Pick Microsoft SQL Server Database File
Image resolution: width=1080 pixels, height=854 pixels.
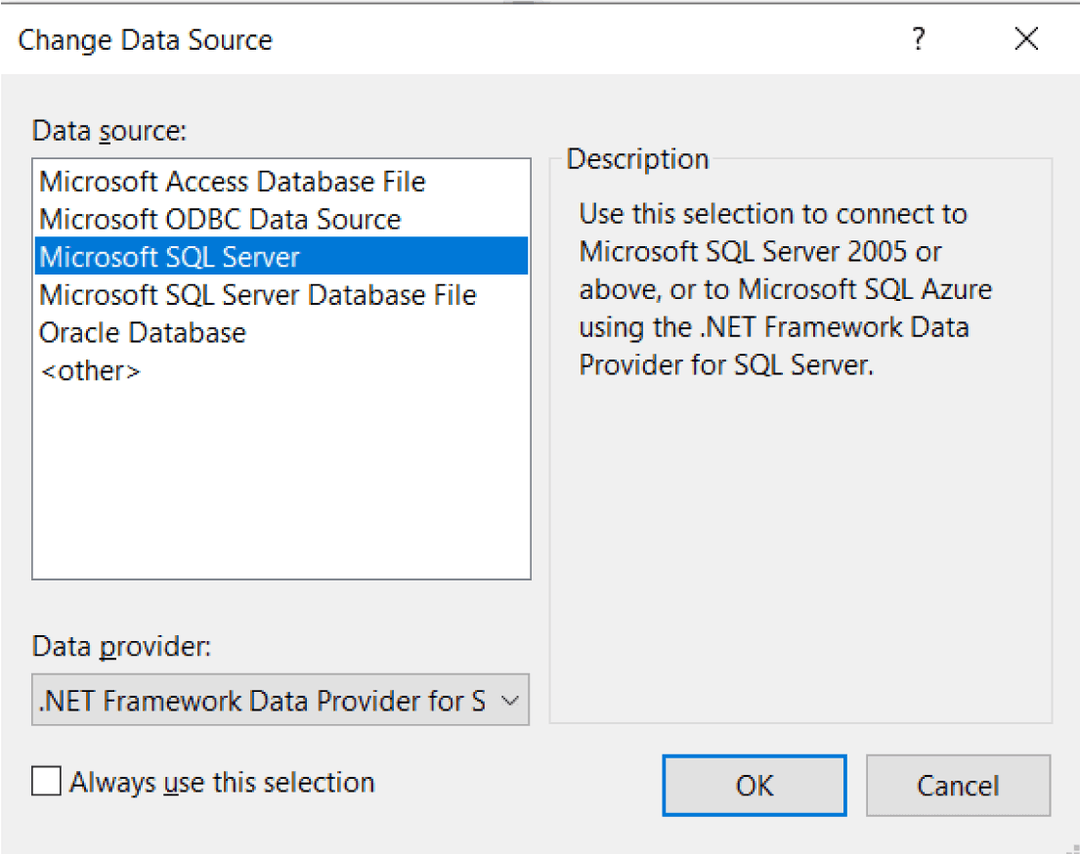coord(257,295)
